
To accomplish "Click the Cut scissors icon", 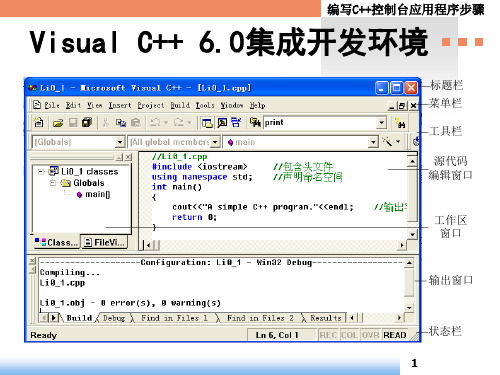I will tap(106, 123).
